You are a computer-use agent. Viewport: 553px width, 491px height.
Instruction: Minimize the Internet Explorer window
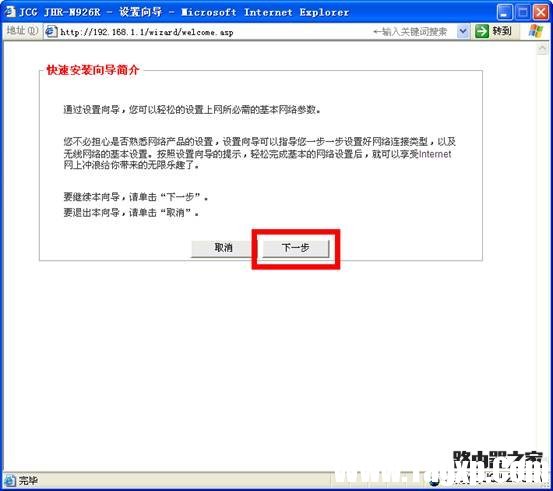pyautogui.click(x=505, y=12)
